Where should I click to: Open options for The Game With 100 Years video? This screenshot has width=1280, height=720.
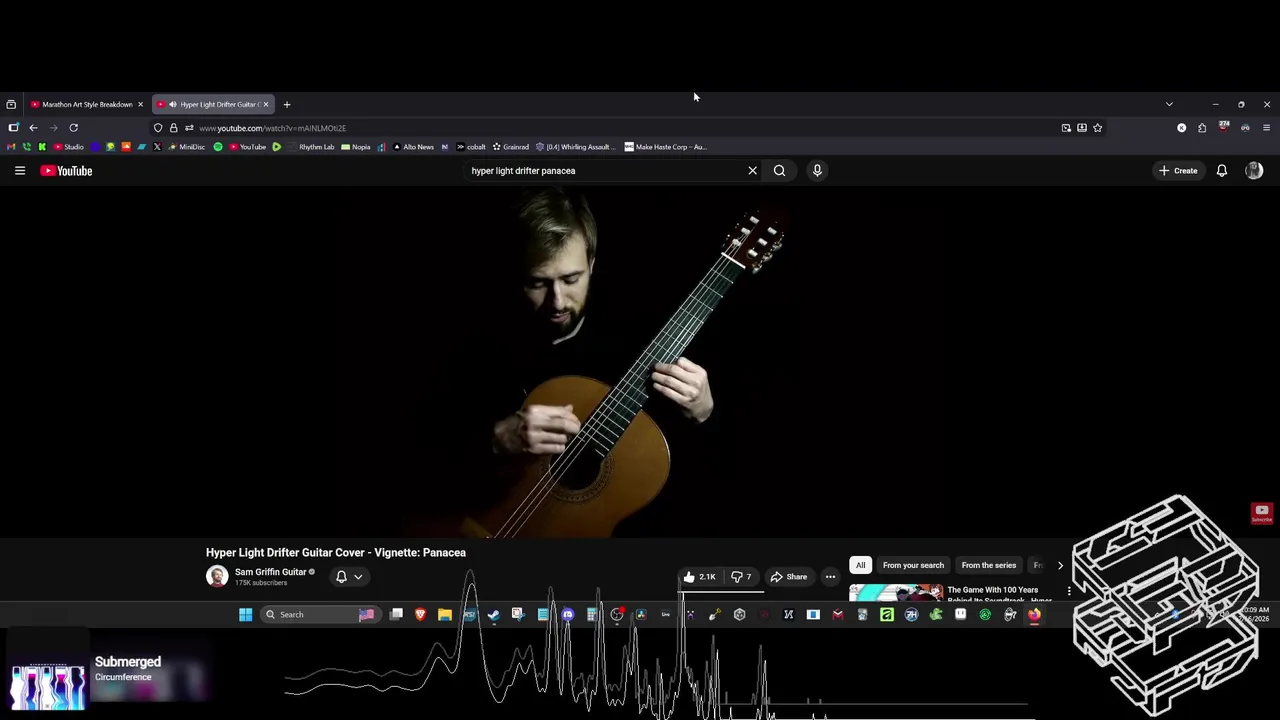coord(1069,591)
